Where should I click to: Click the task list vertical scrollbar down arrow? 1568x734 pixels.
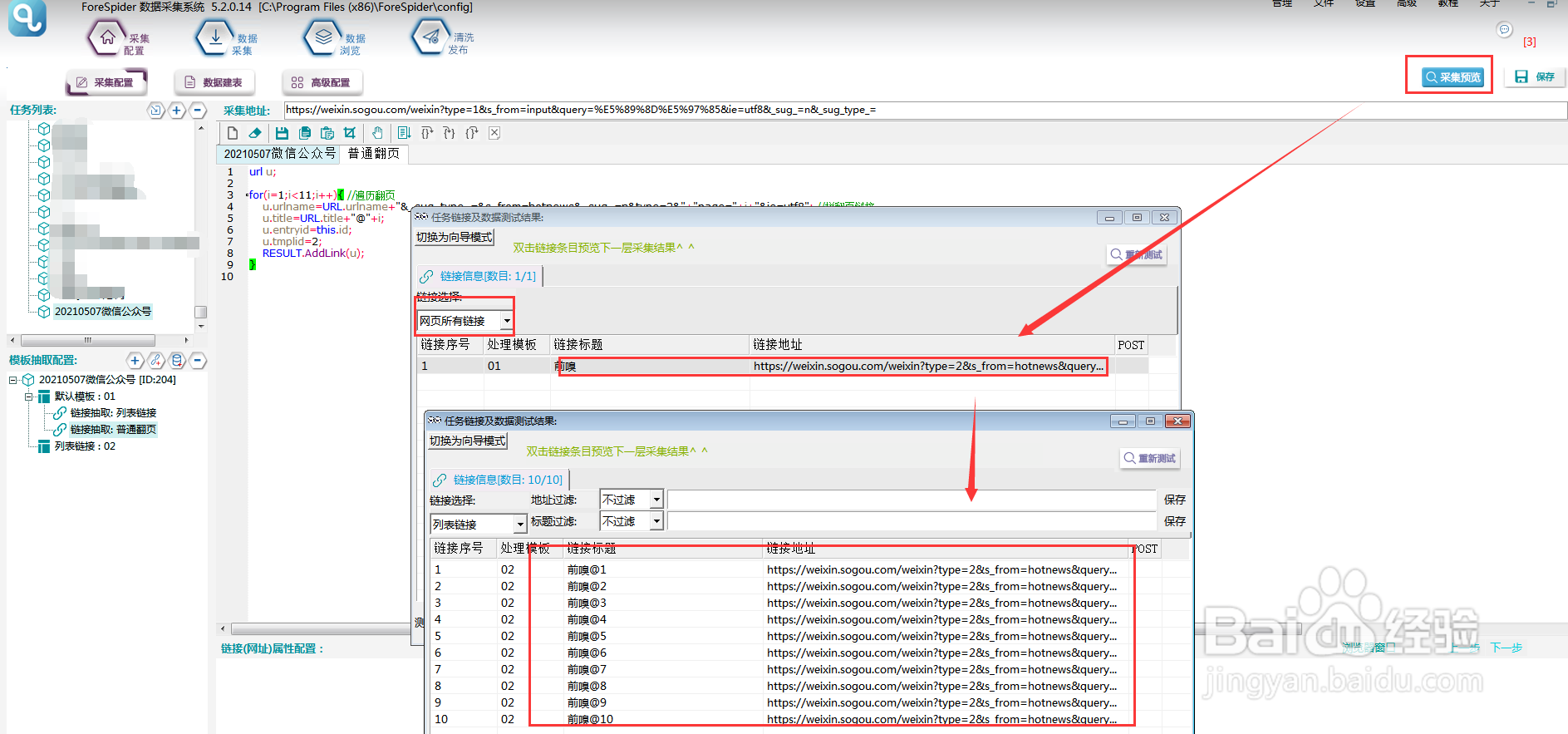pos(201,327)
